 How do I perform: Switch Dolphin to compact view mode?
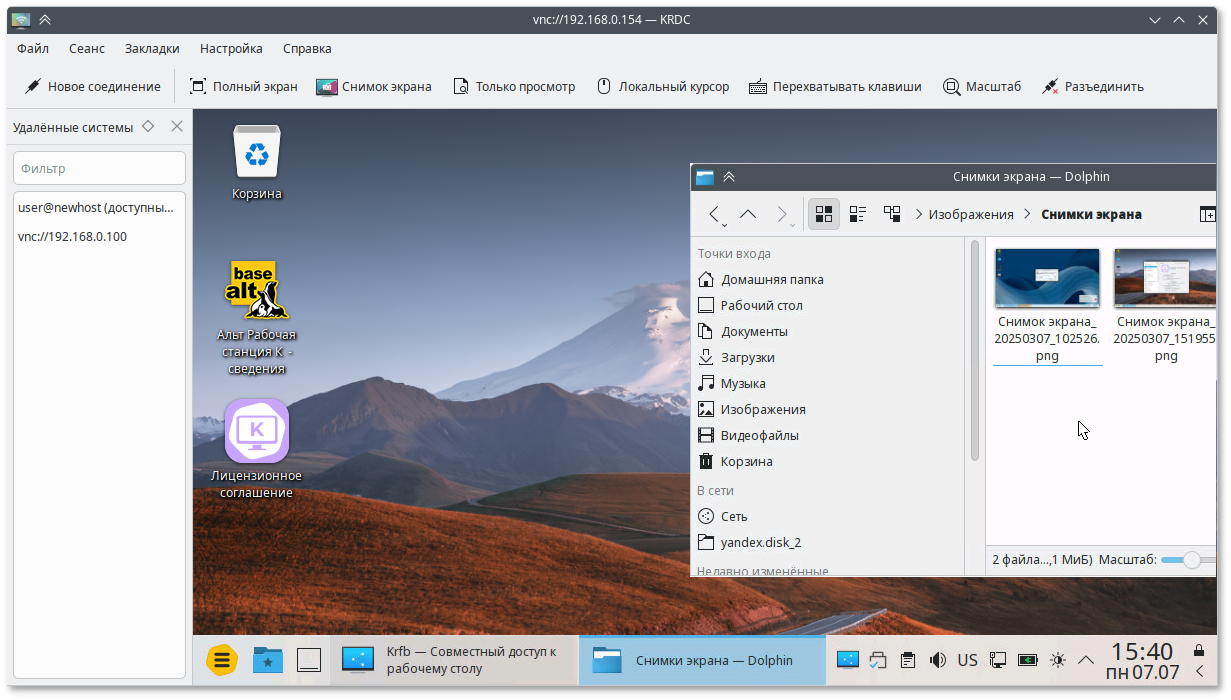click(x=858, y=214)
